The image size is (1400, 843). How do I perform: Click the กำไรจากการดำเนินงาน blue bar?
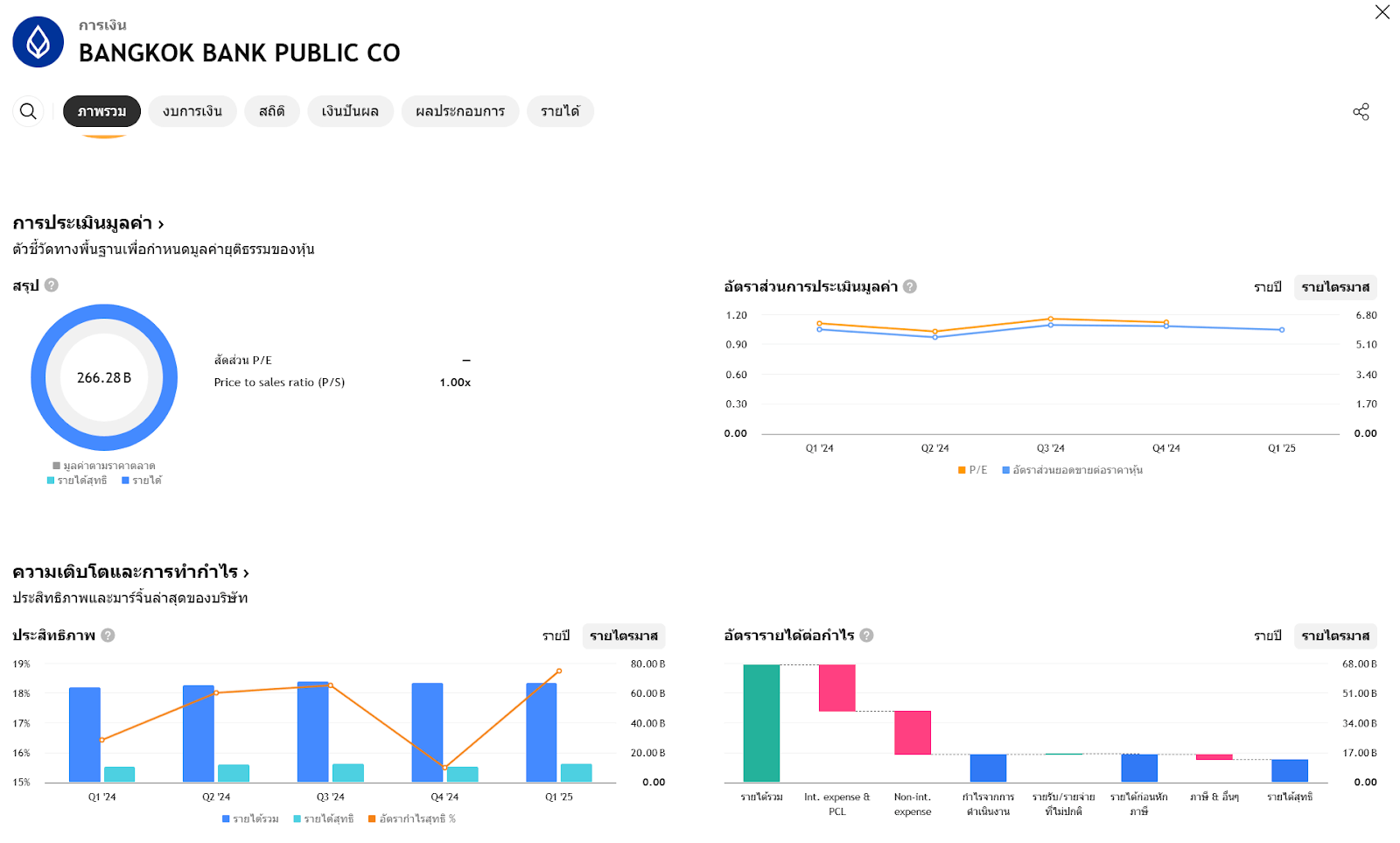tap(988, 768)
